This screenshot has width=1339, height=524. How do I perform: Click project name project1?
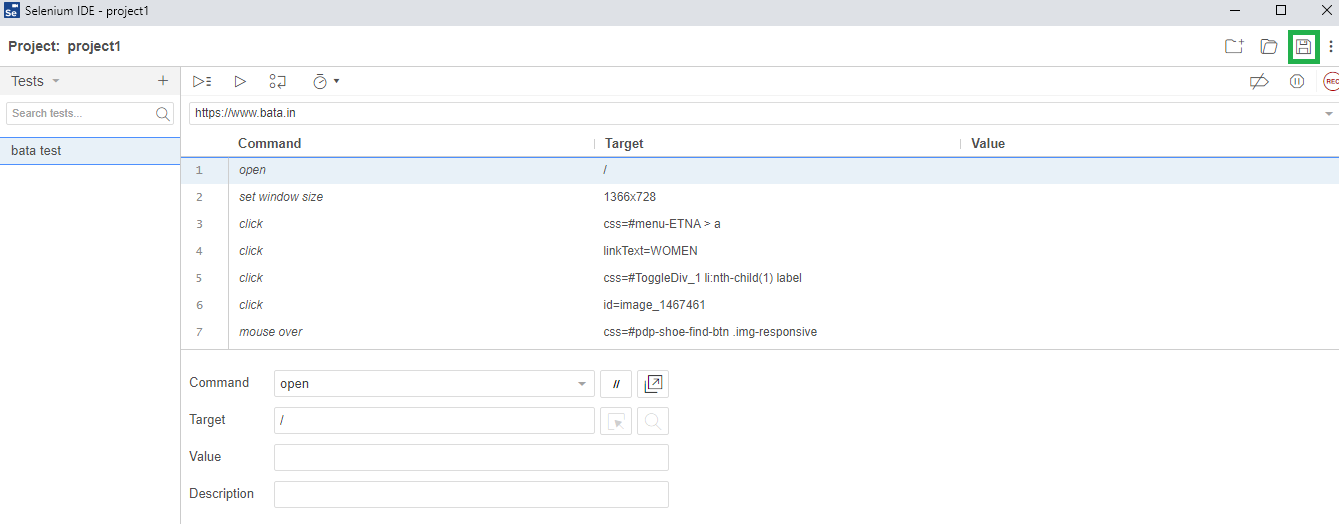pos(94,46)
